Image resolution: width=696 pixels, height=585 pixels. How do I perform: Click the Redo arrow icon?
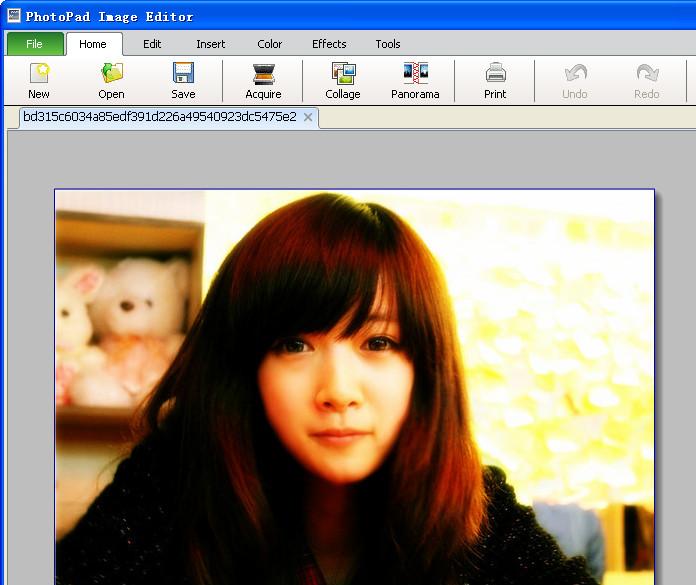(647, 74)
